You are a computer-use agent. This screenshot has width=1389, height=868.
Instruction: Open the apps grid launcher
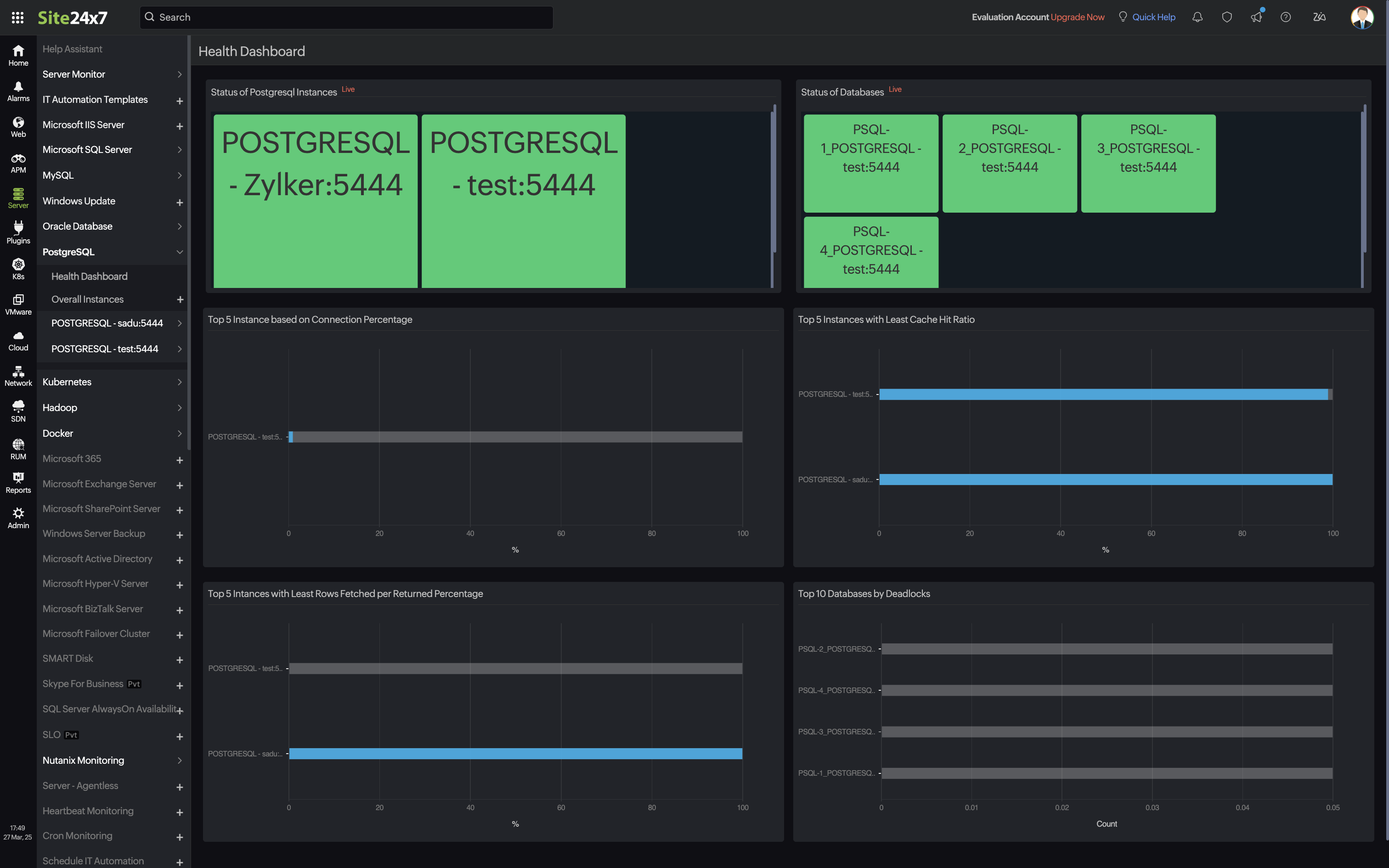[x=17, y=17]
